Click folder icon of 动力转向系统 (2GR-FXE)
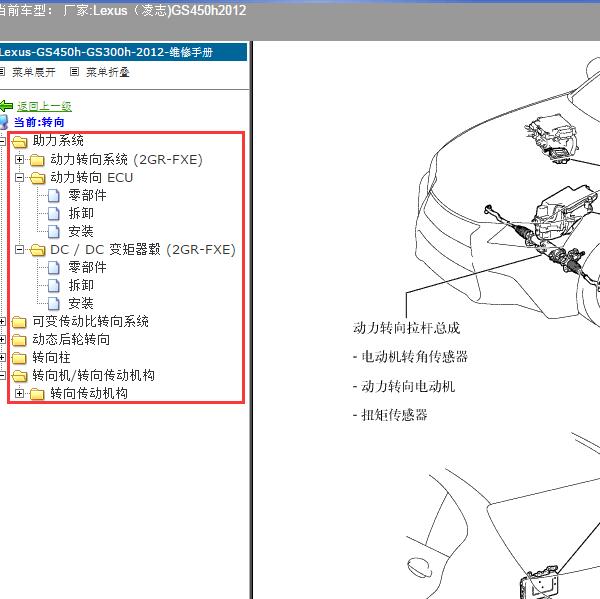The width and height of the screenshot is (600, 599). [37, 160]
